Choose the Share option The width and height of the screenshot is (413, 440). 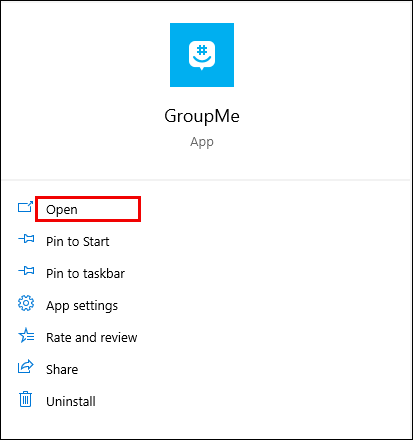[62, 369]
